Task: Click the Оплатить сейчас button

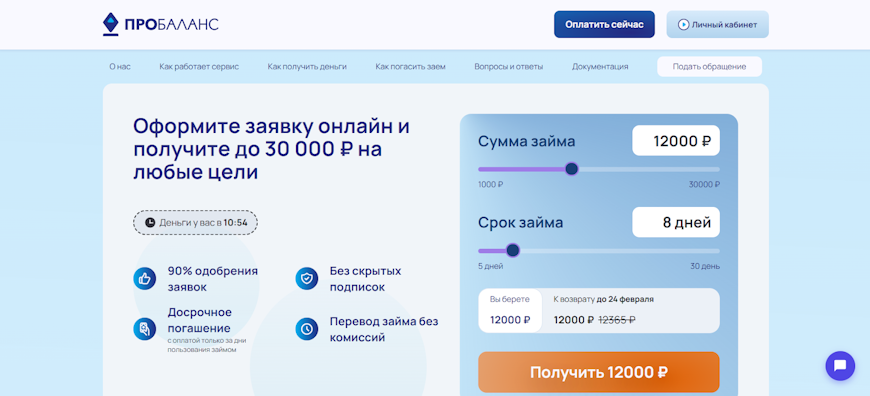Action: (x=604, y=24)
